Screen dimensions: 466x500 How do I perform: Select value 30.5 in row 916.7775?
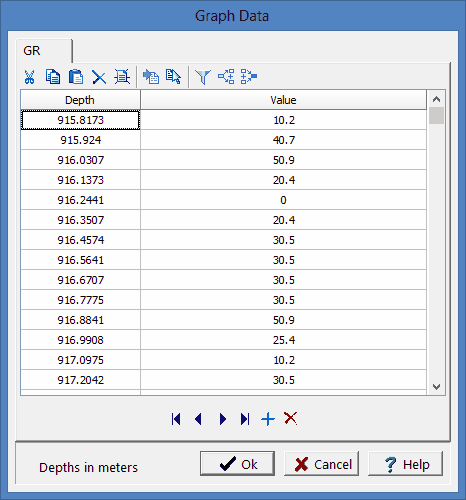click(283, 300)
